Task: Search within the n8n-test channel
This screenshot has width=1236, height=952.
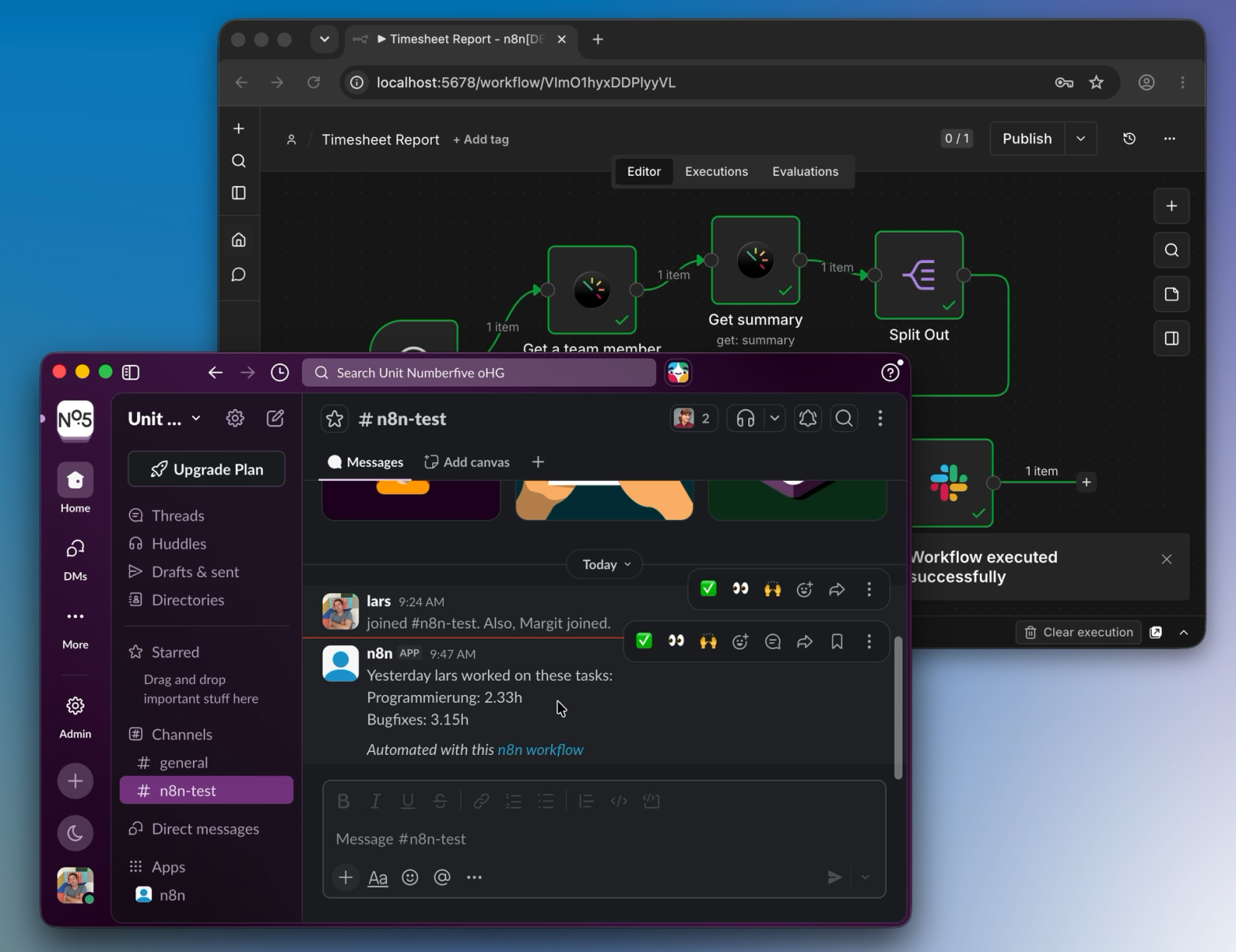Action: click(844, 418)
